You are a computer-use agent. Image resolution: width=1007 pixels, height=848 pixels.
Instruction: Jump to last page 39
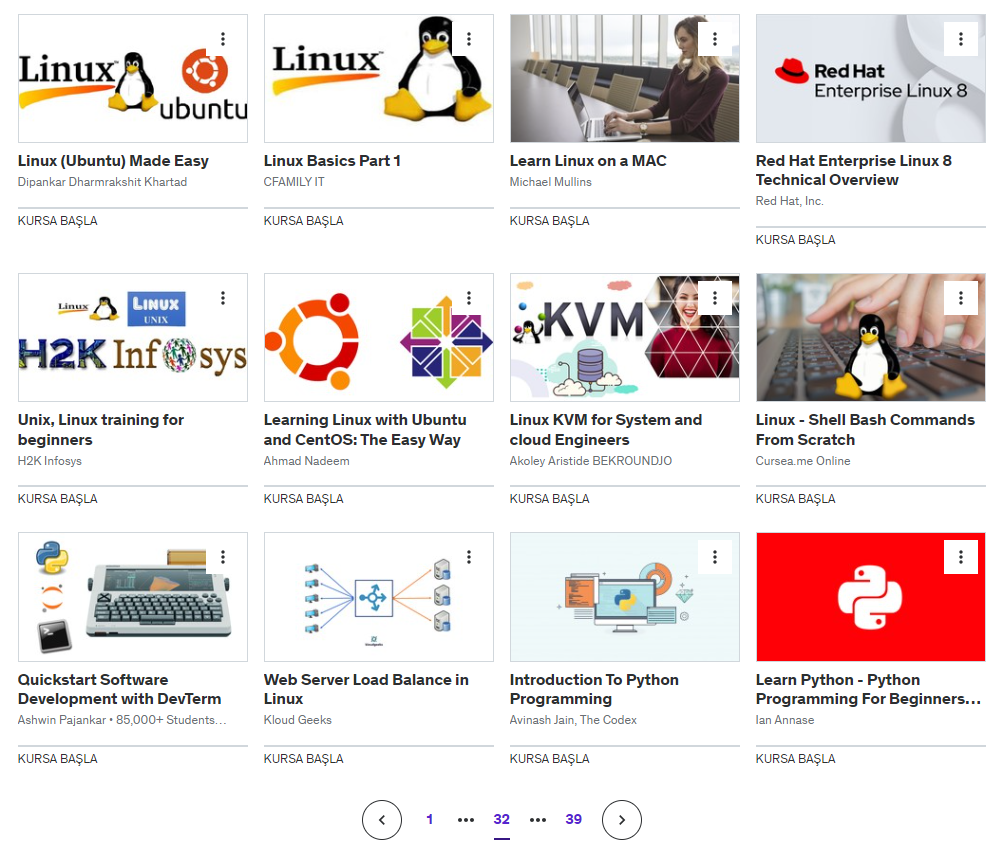[574, 819]
